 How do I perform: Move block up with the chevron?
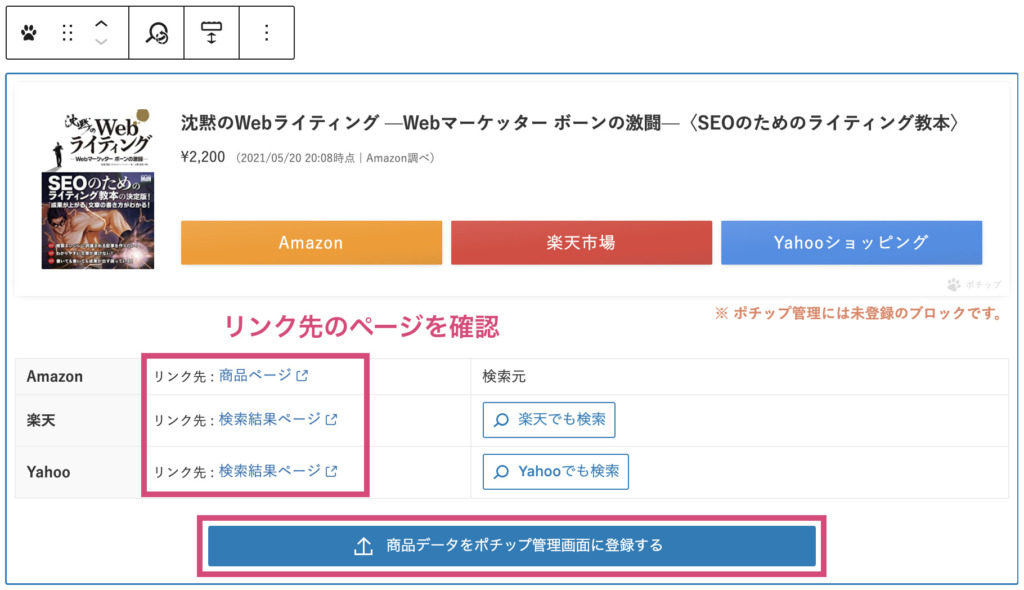pos(101,24)
